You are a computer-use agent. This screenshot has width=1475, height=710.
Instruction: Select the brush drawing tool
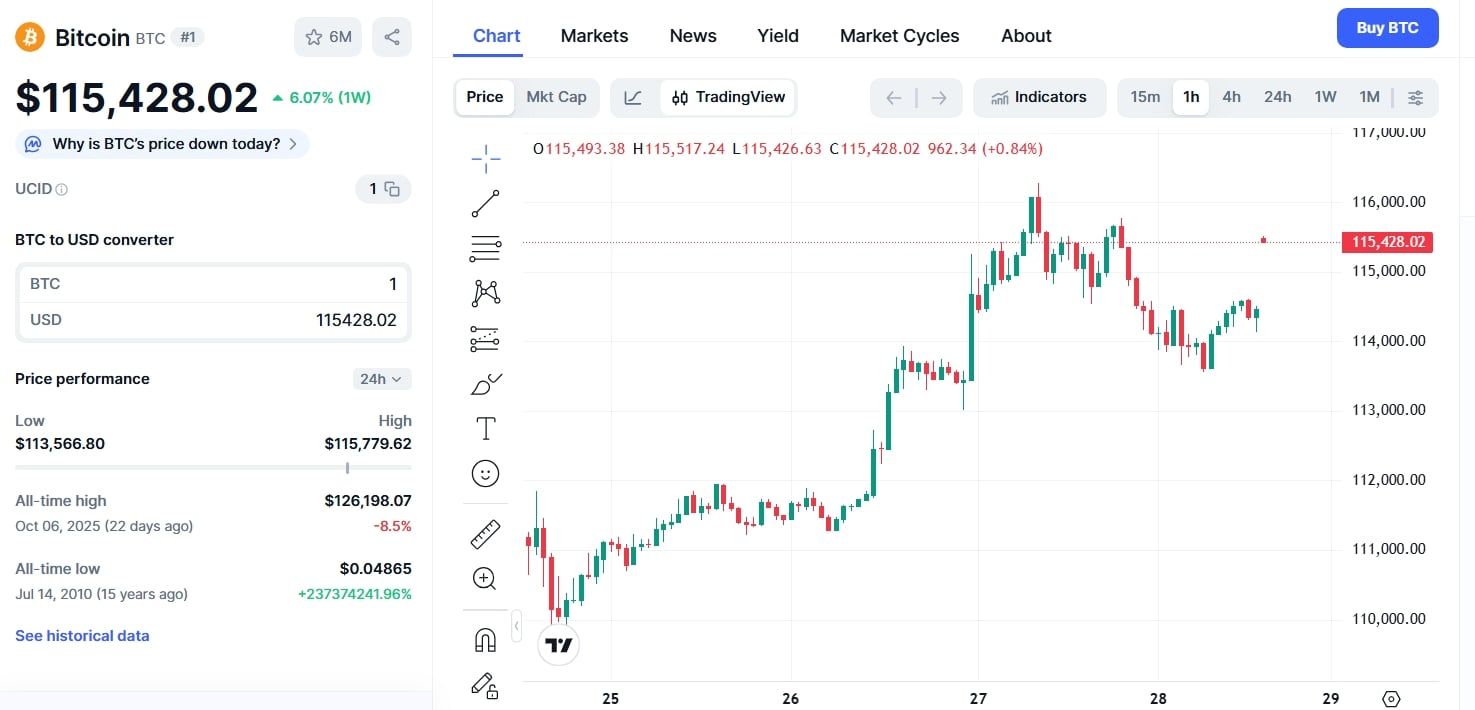point(485,383)
